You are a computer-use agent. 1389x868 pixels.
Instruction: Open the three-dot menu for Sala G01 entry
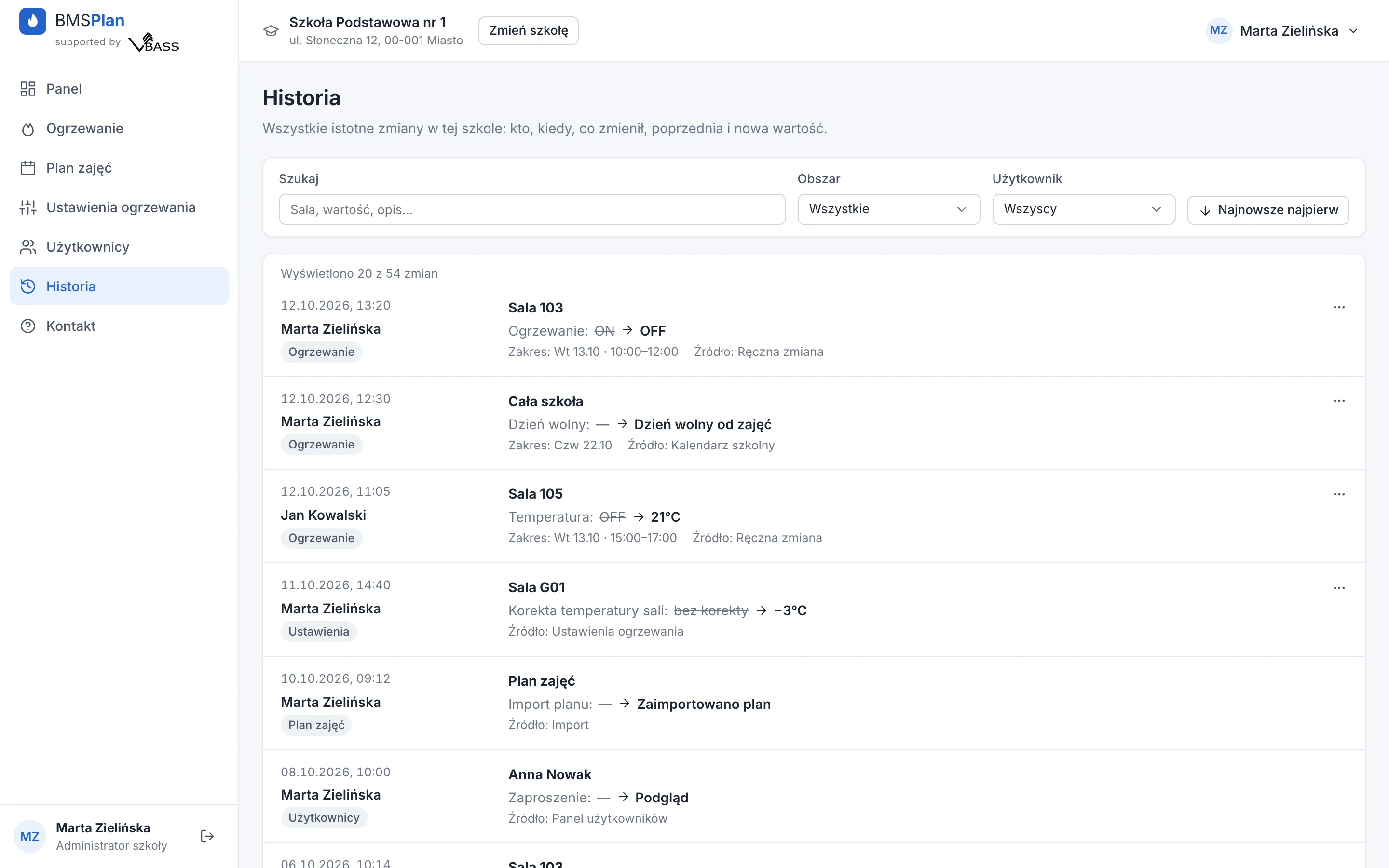pyautogui.click(x=1339, y=588)
